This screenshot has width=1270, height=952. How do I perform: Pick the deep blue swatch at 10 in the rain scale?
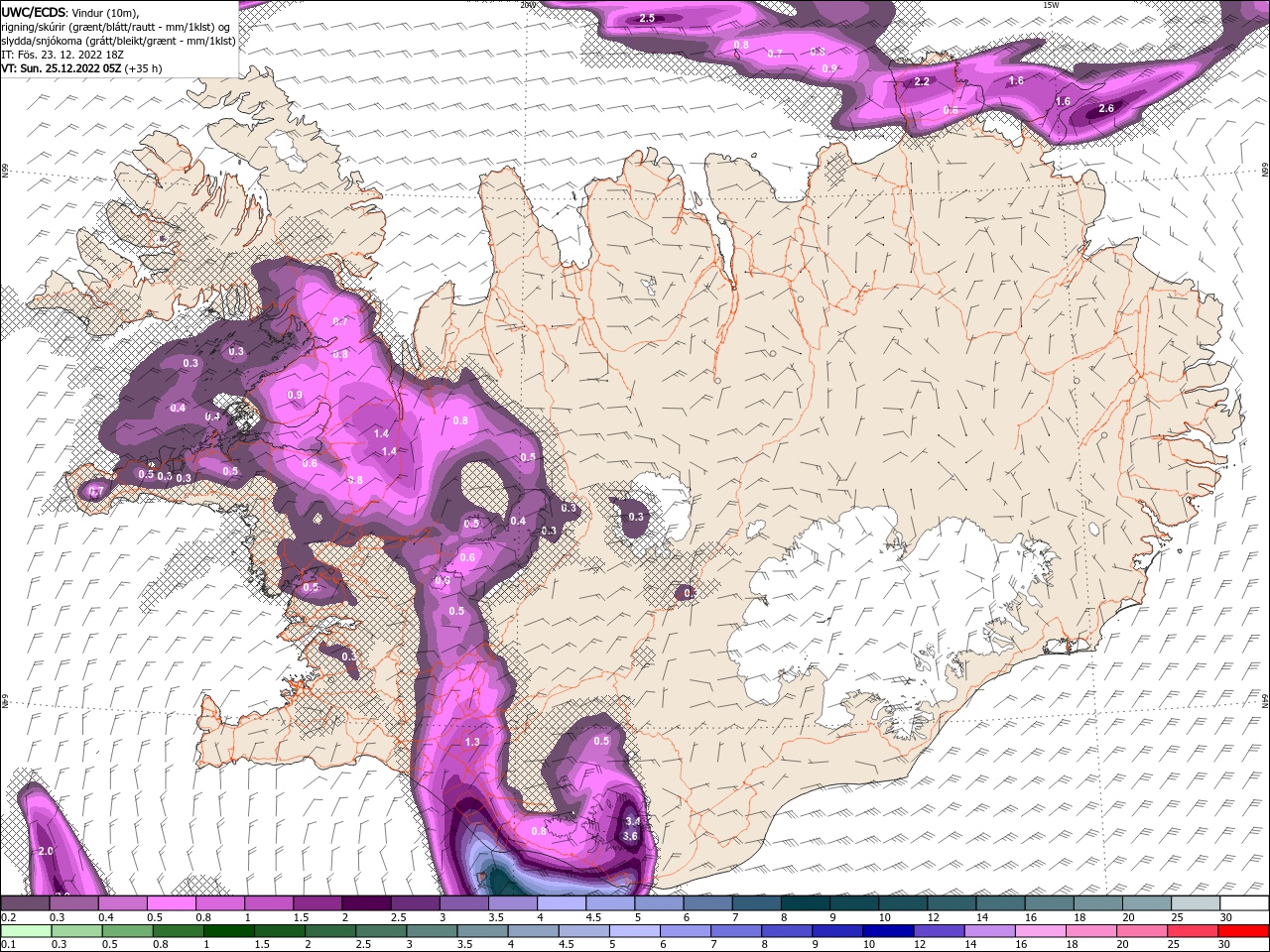click(890, 930)
